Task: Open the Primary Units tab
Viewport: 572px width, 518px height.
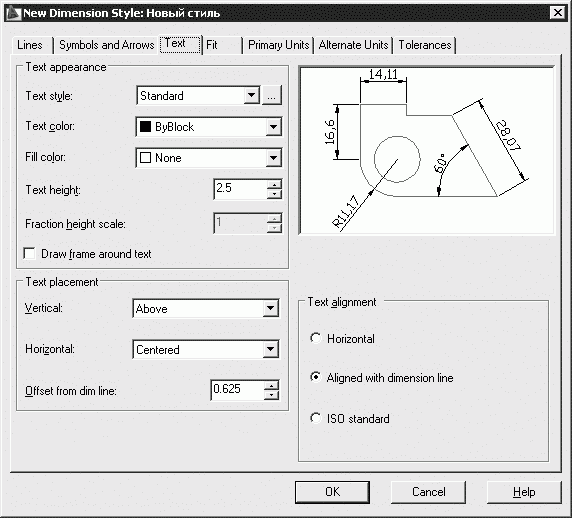Action: (278, 45)
